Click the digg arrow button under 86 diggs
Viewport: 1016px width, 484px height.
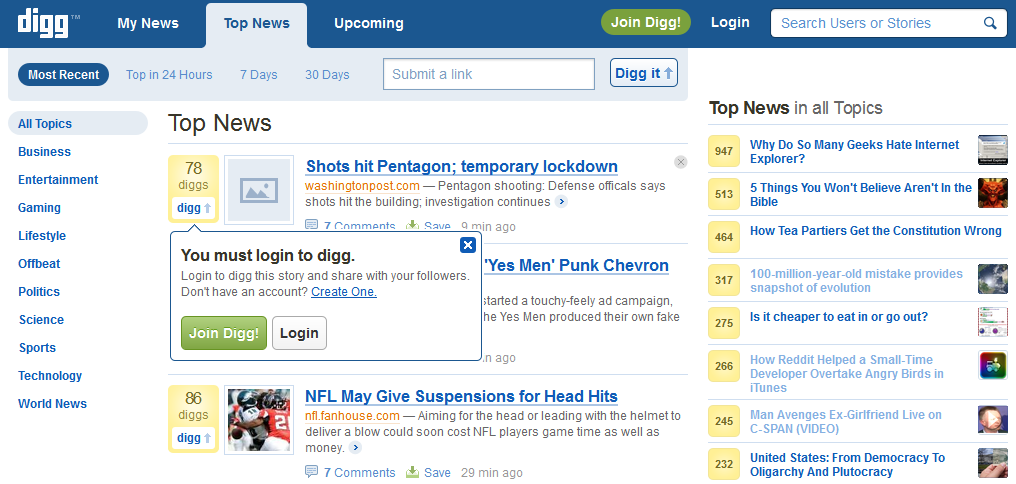click(194, 438)
